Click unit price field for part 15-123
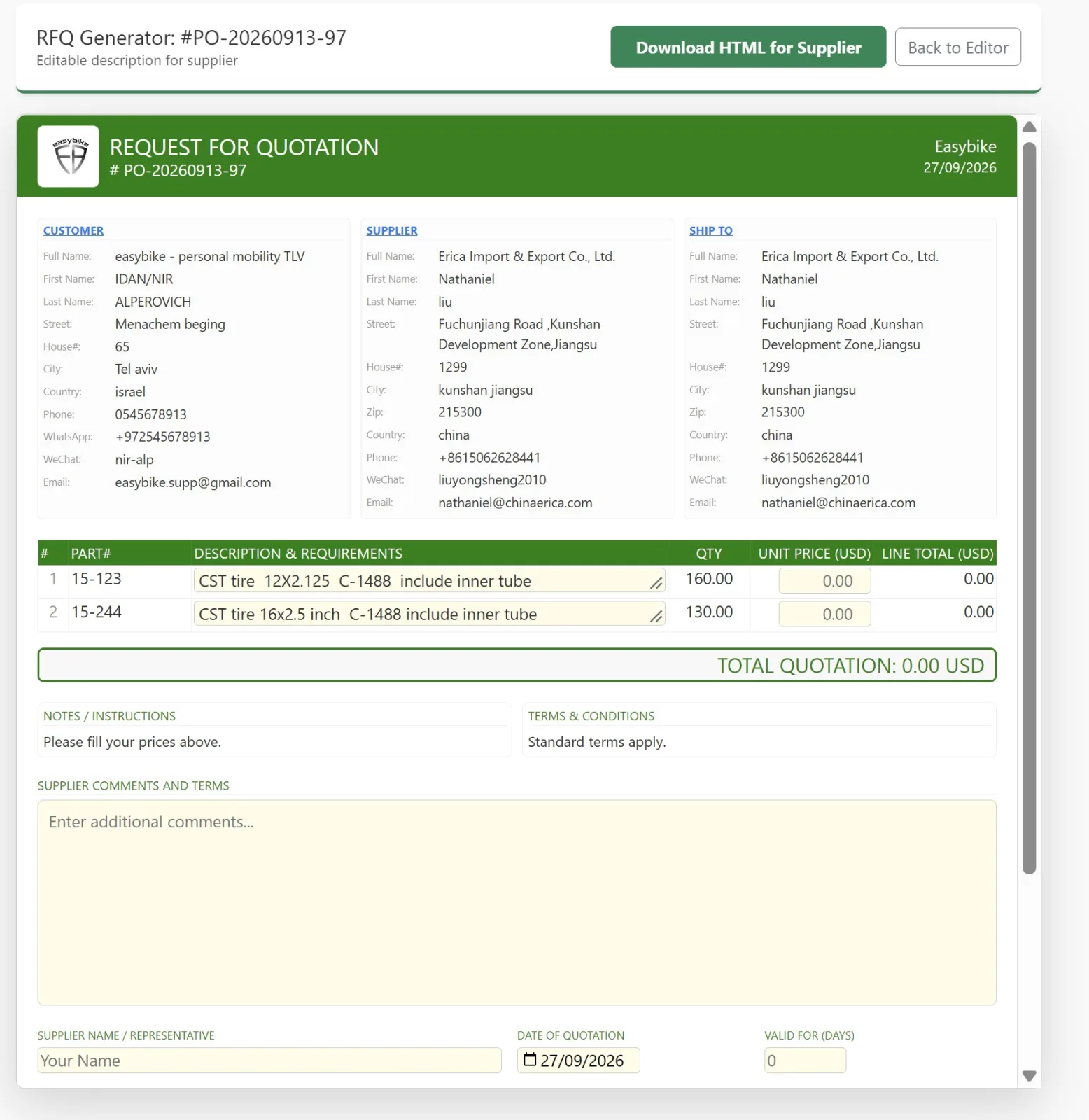The width and height of the screenshot is (1089, 1120). click(x=824, y=581)
